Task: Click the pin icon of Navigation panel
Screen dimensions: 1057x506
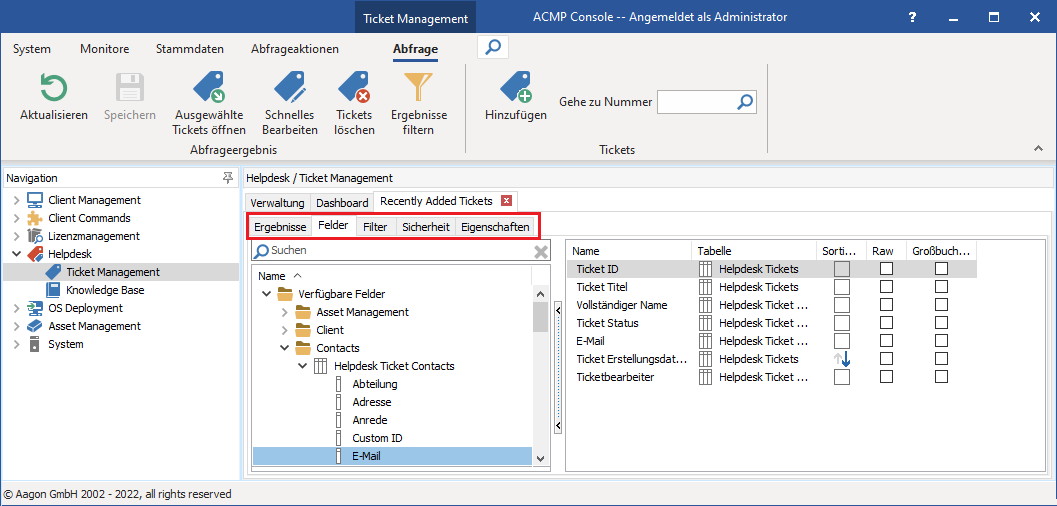Action: click(x=229, y=178)
